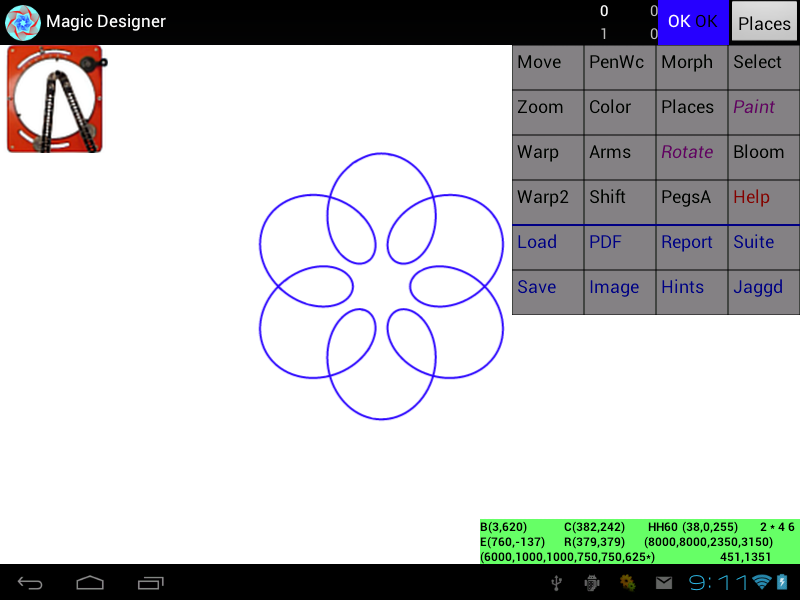Toggle the Rotate mode
Viewport: 800px width, 600px height.
(691, 157)
